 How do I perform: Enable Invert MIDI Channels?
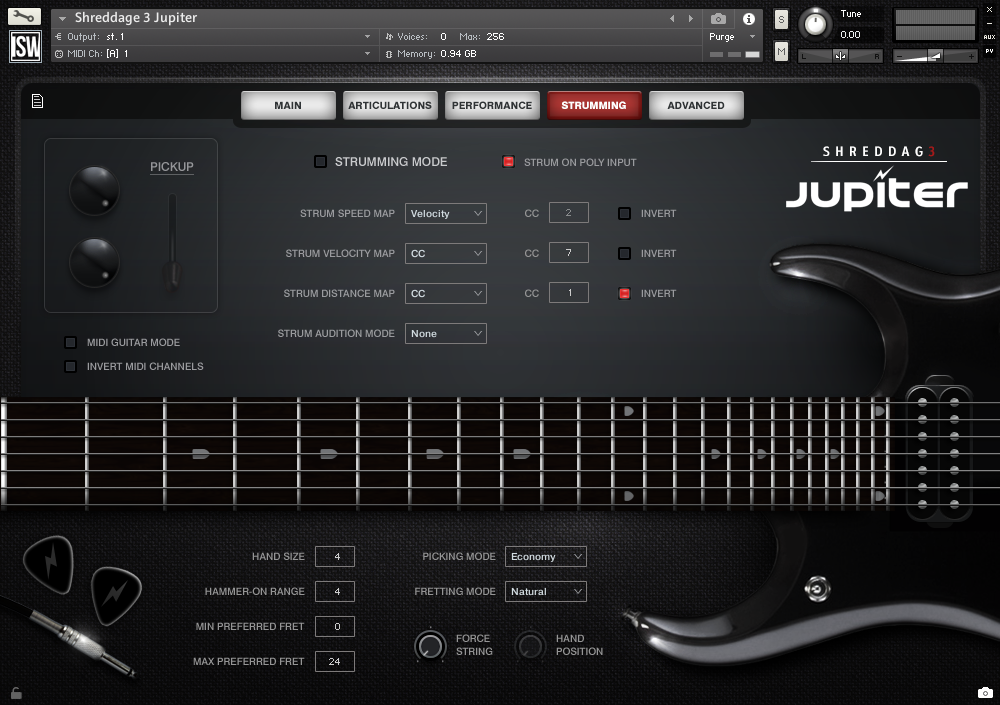coord(70,366)
